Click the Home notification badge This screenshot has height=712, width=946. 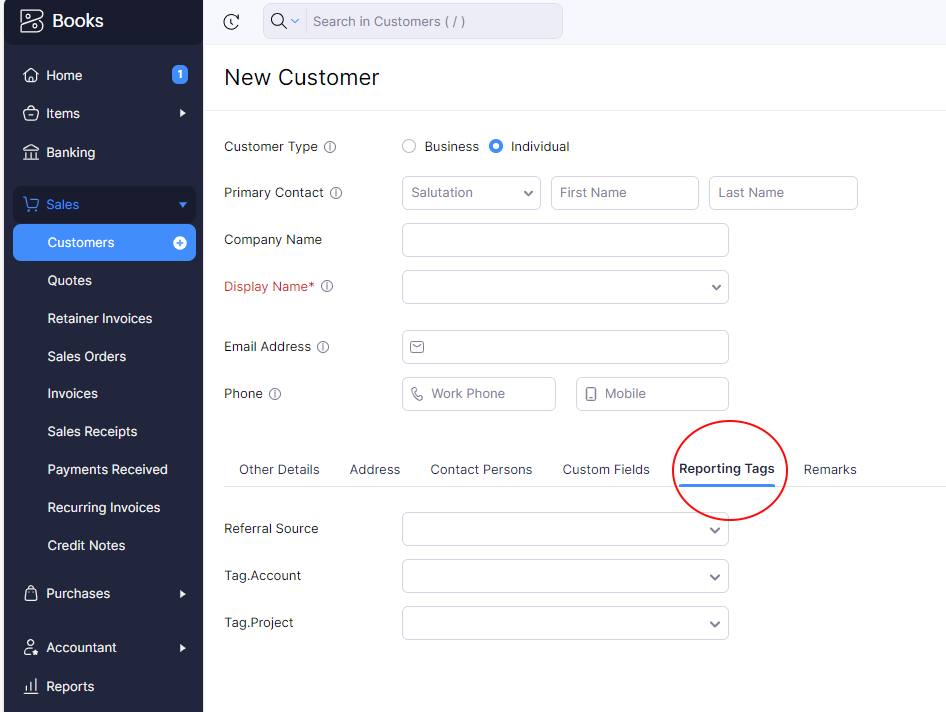[x=180, y=74]
